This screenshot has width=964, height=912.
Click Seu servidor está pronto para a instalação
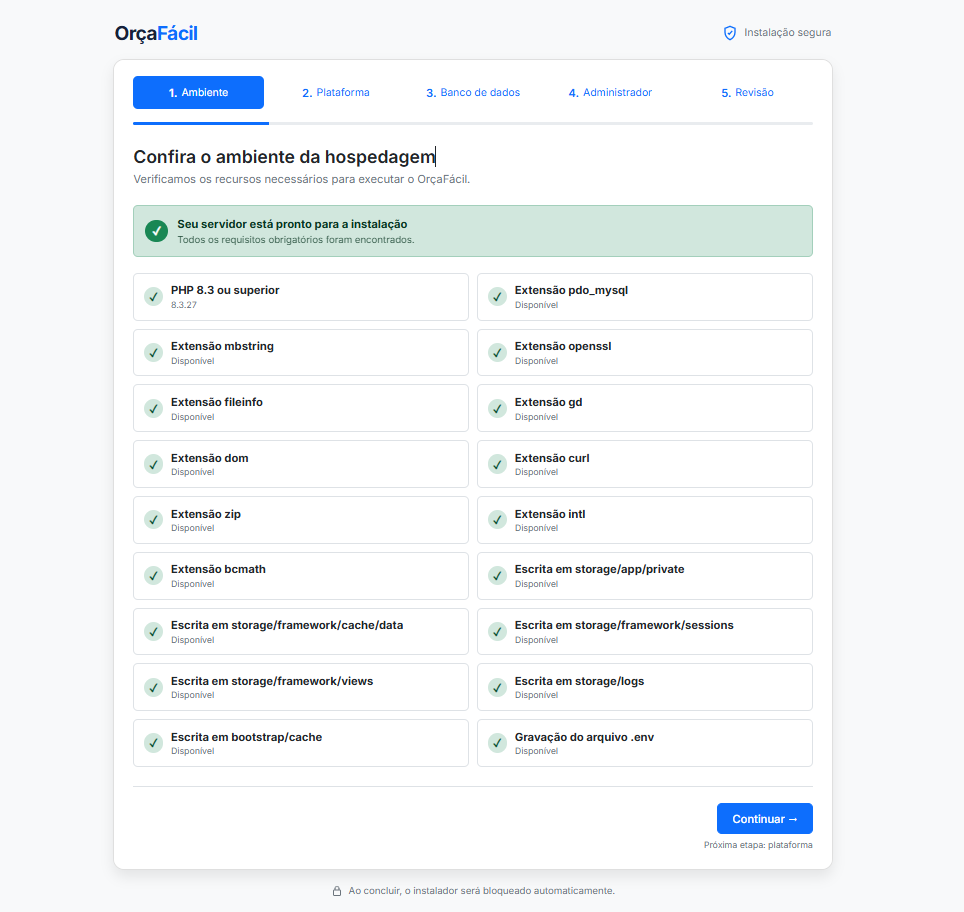click(293, 224)
